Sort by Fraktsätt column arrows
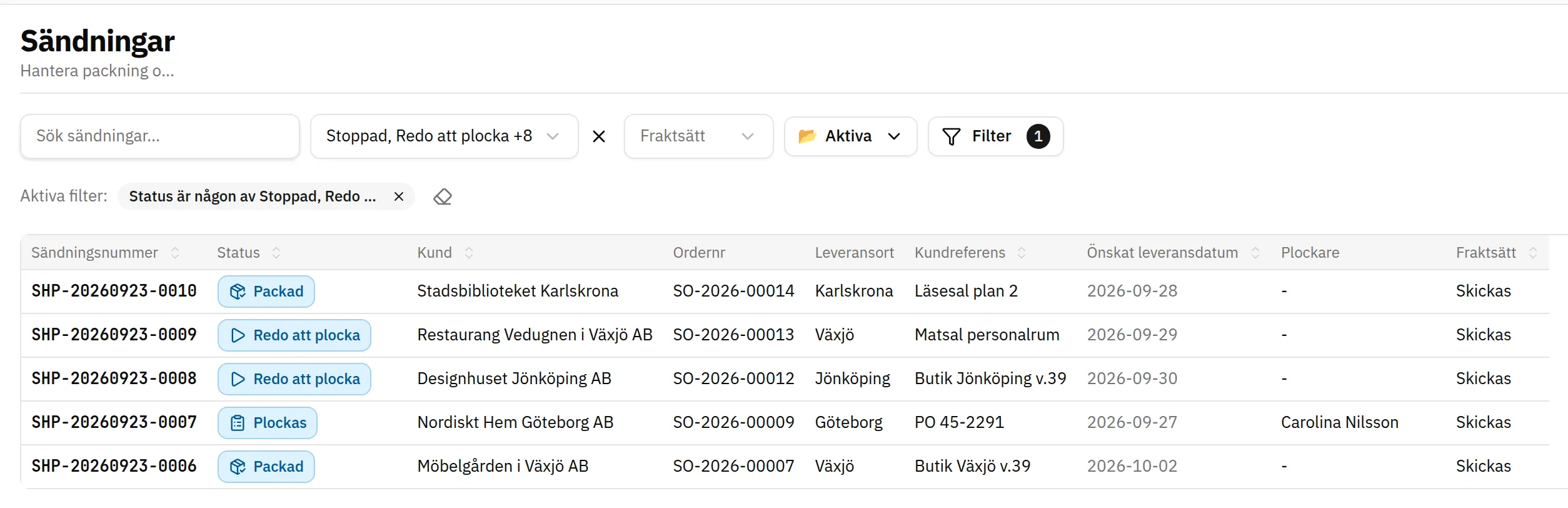This screenshot has width=1568, height=508. click(x=1533, y=253)
